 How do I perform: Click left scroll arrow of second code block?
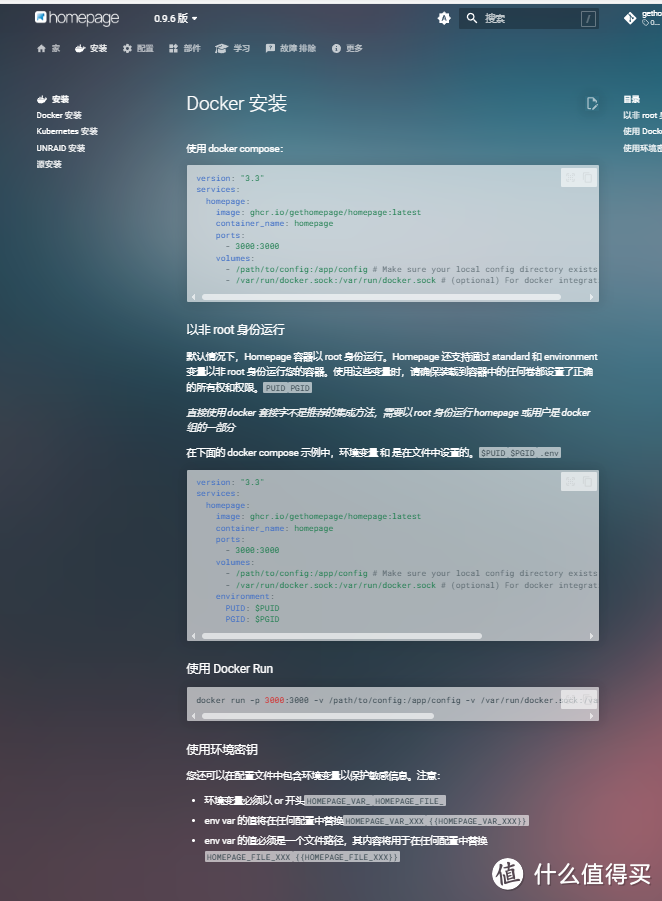[x=194, y=636]
